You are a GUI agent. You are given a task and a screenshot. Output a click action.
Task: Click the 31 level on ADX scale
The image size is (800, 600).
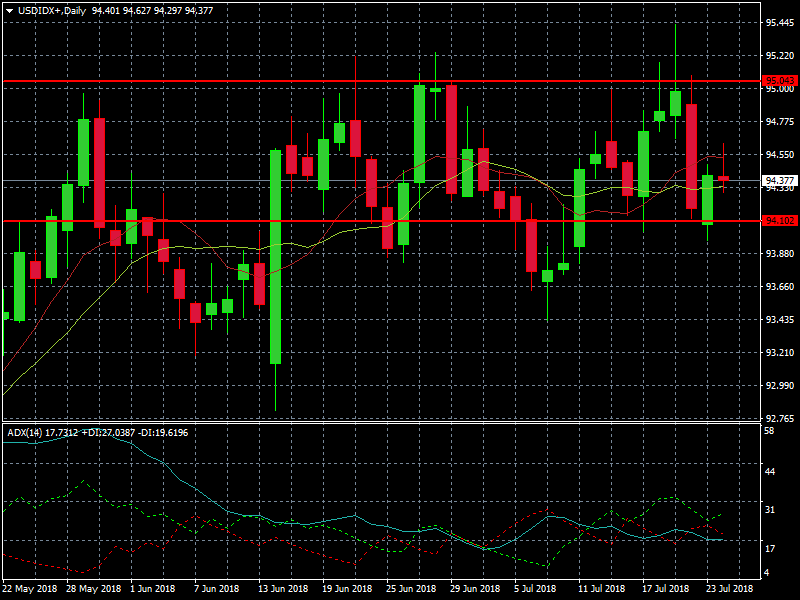770,510
